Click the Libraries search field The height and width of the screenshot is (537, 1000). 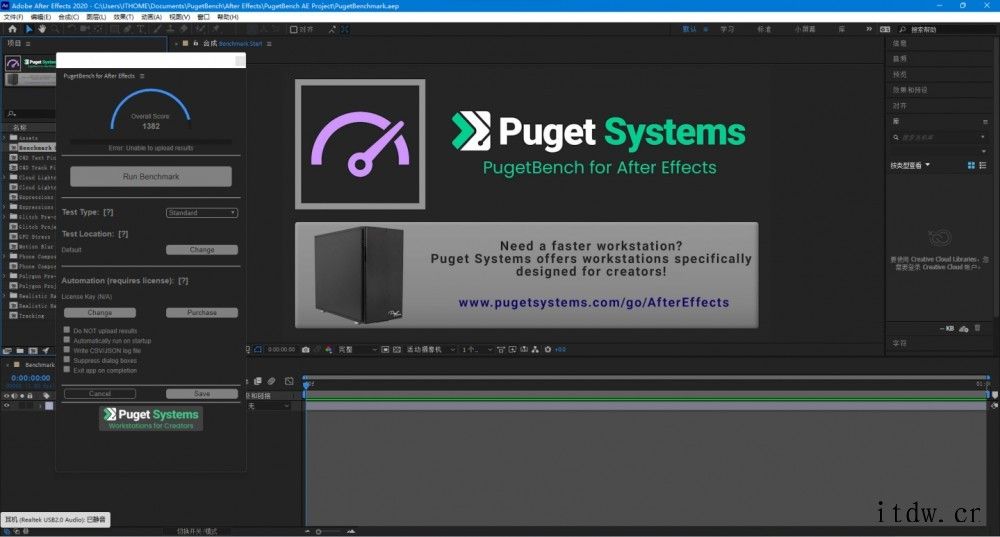[x=938, y=137]
